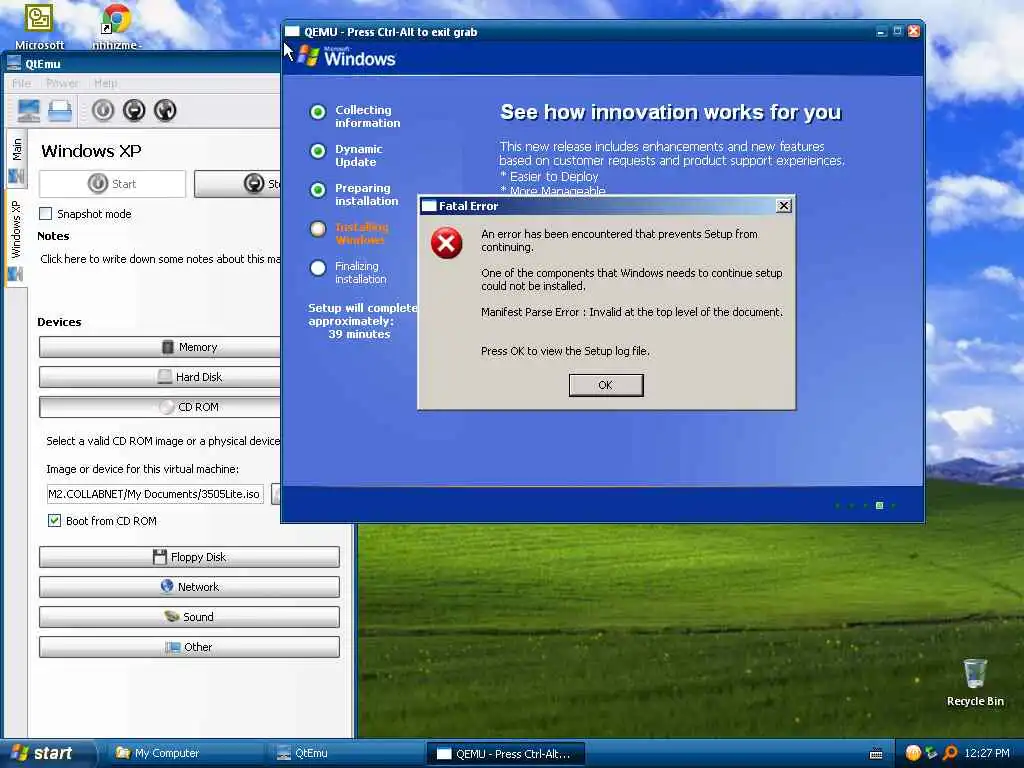Screen dimensions: 1024x768
Task: Click the taskbar clock showing 12:27 PM
Action: pos(987,753)
